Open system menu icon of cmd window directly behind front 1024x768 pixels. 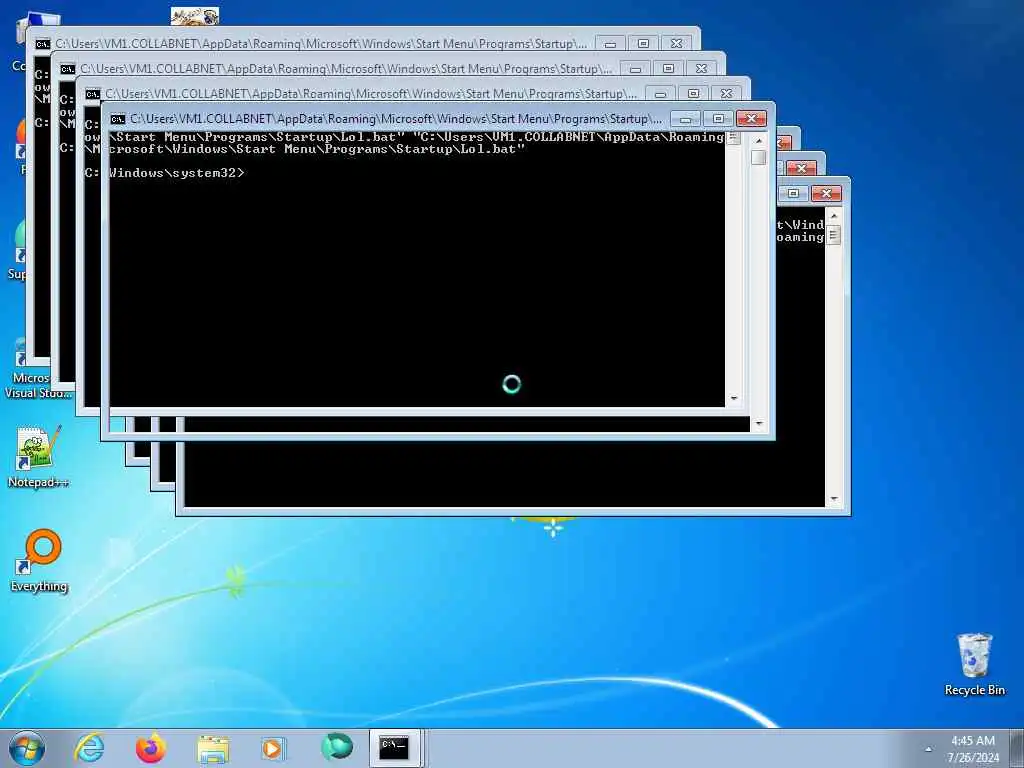click(93, 94)
